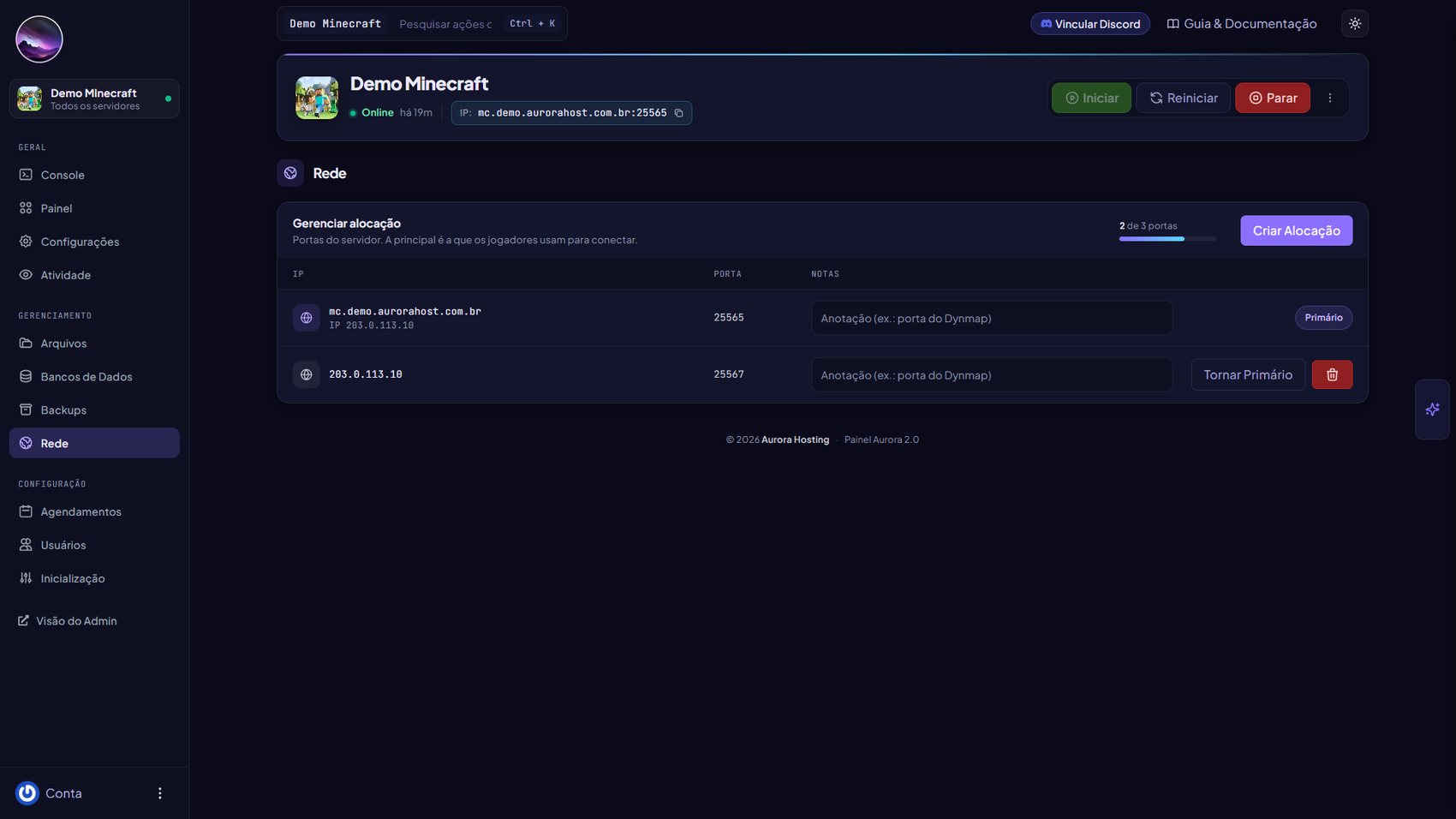Open Arquivos file manager

click(x=94, y=344)
